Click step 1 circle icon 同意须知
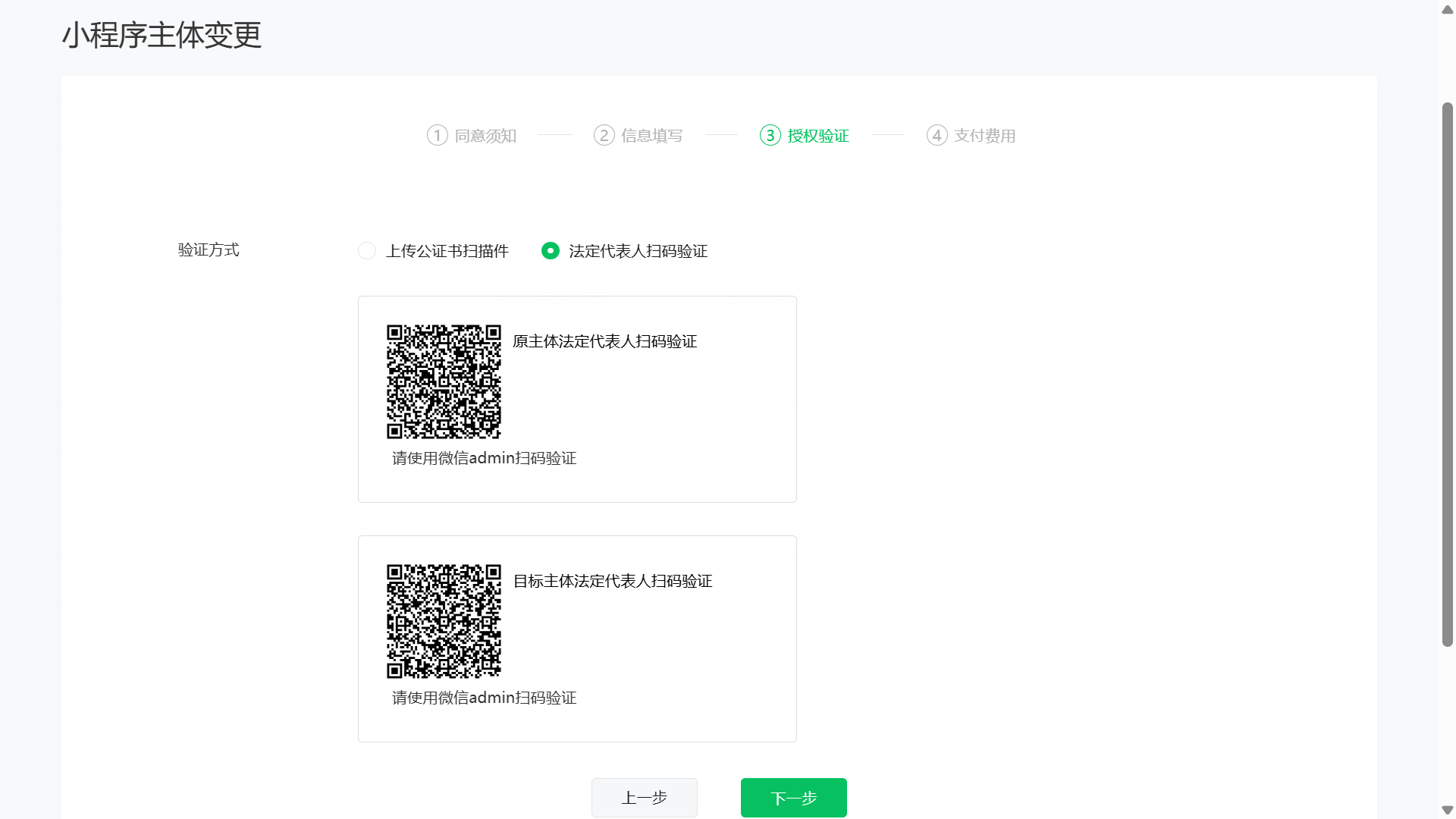Screen dimensions: 1456x819 pos(437,136)
